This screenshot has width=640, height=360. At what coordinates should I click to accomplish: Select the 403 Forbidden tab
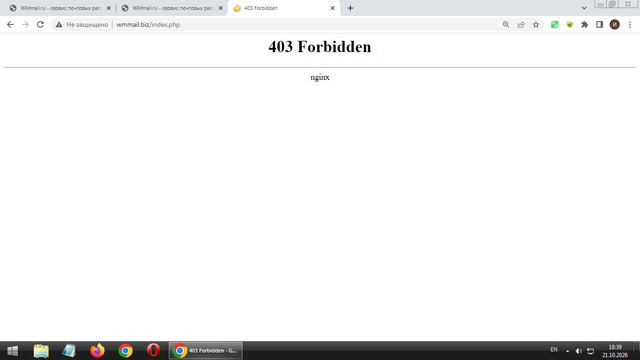click(284, 8)
